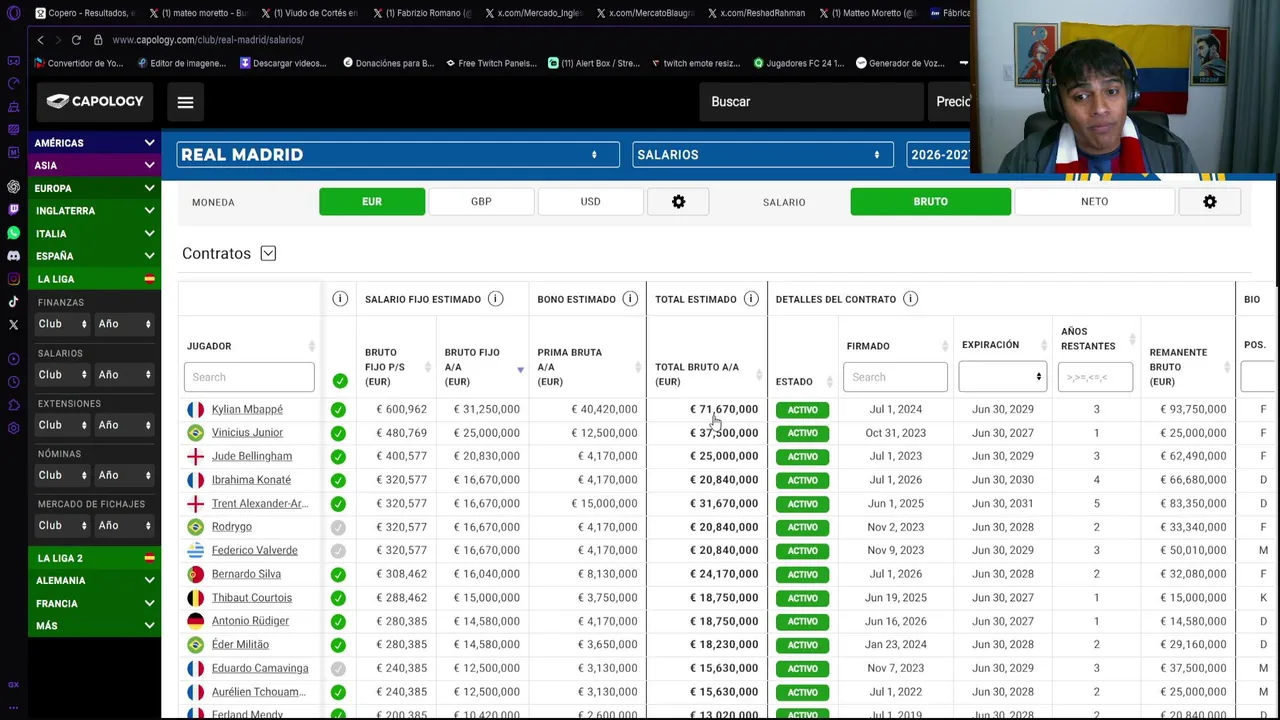Expand the Europa region menu
This screenshot has width=1280, height=720.
(94, 188)
